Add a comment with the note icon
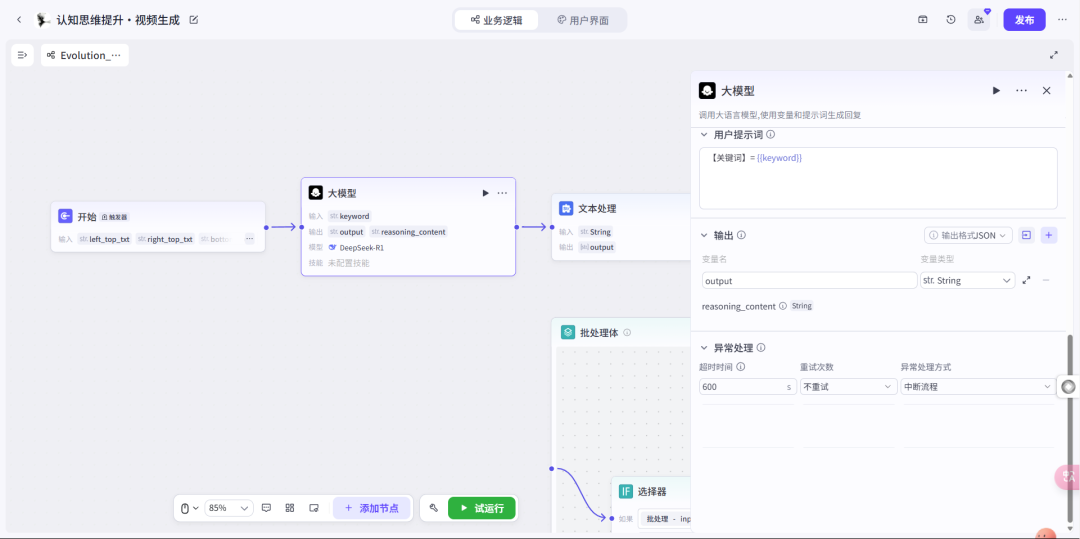The height and width of the screenshot is (539, 1080). pos(267,508)
